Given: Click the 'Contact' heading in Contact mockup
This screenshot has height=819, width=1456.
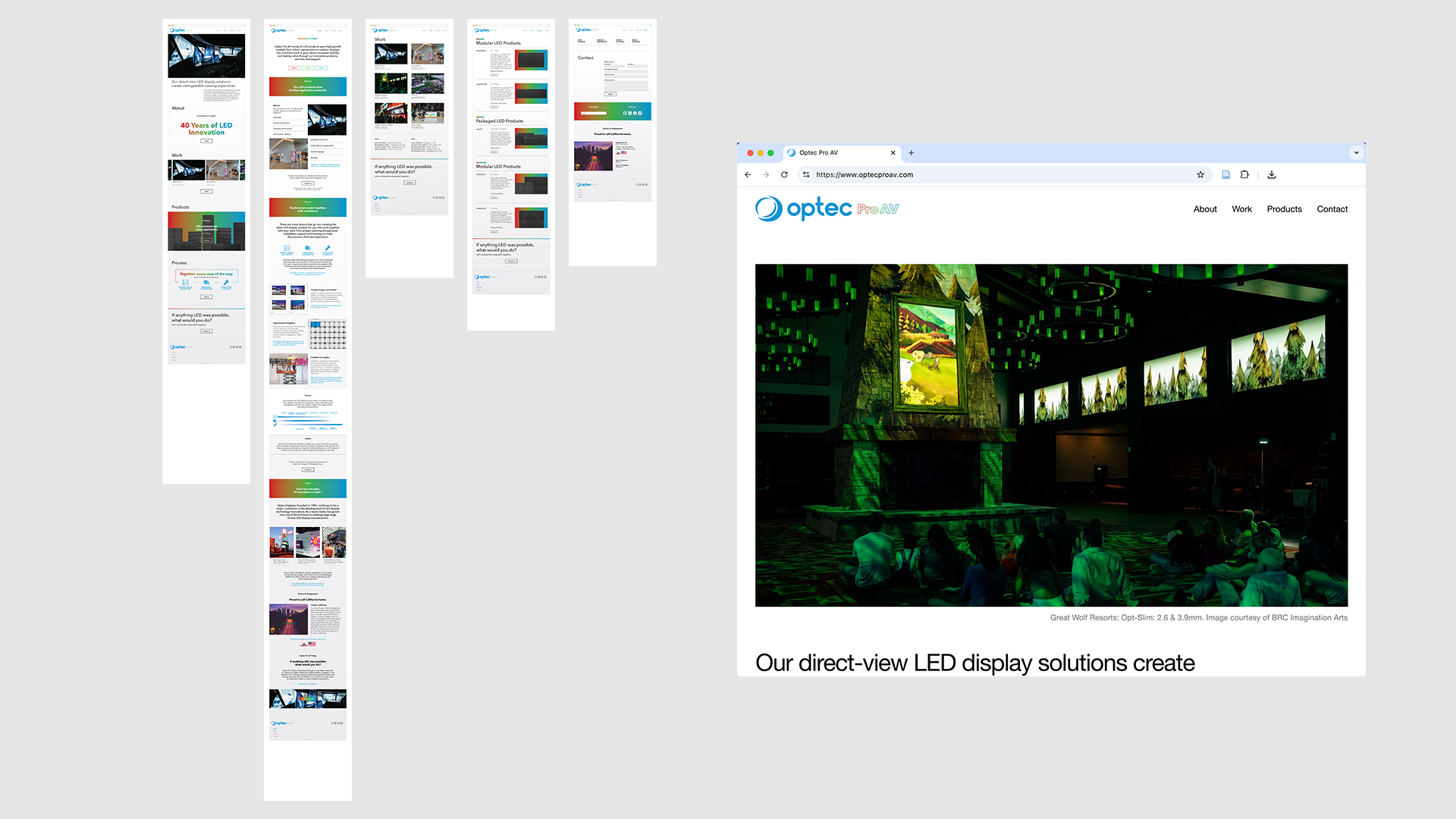Looking at the screenshot, I should 585,58.
